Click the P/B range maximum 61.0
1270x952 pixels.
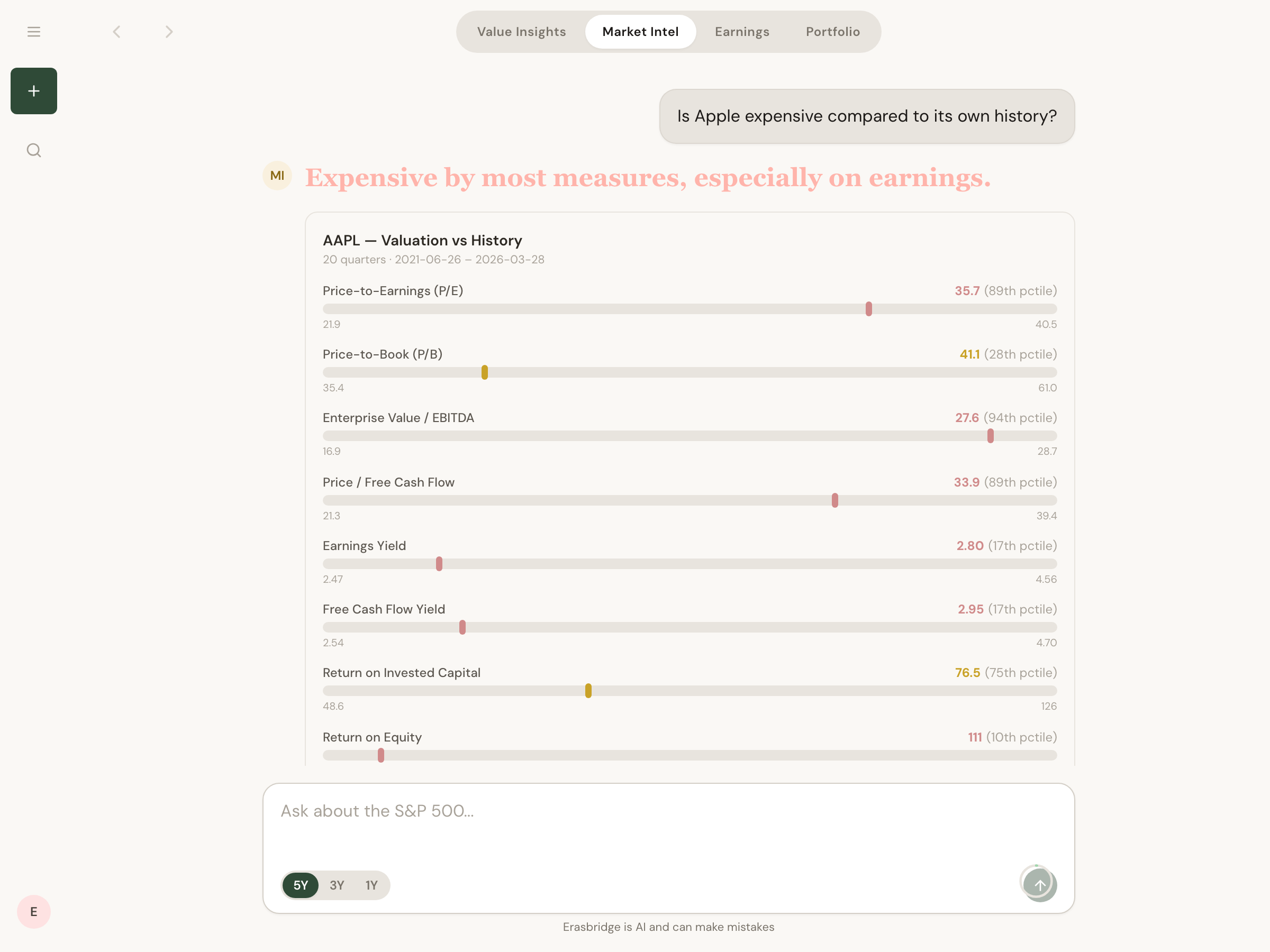pos(1047,388)
